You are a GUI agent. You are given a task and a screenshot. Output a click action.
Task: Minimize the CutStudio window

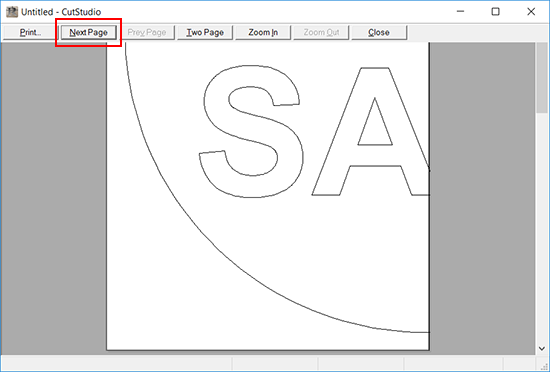point(461,12)
